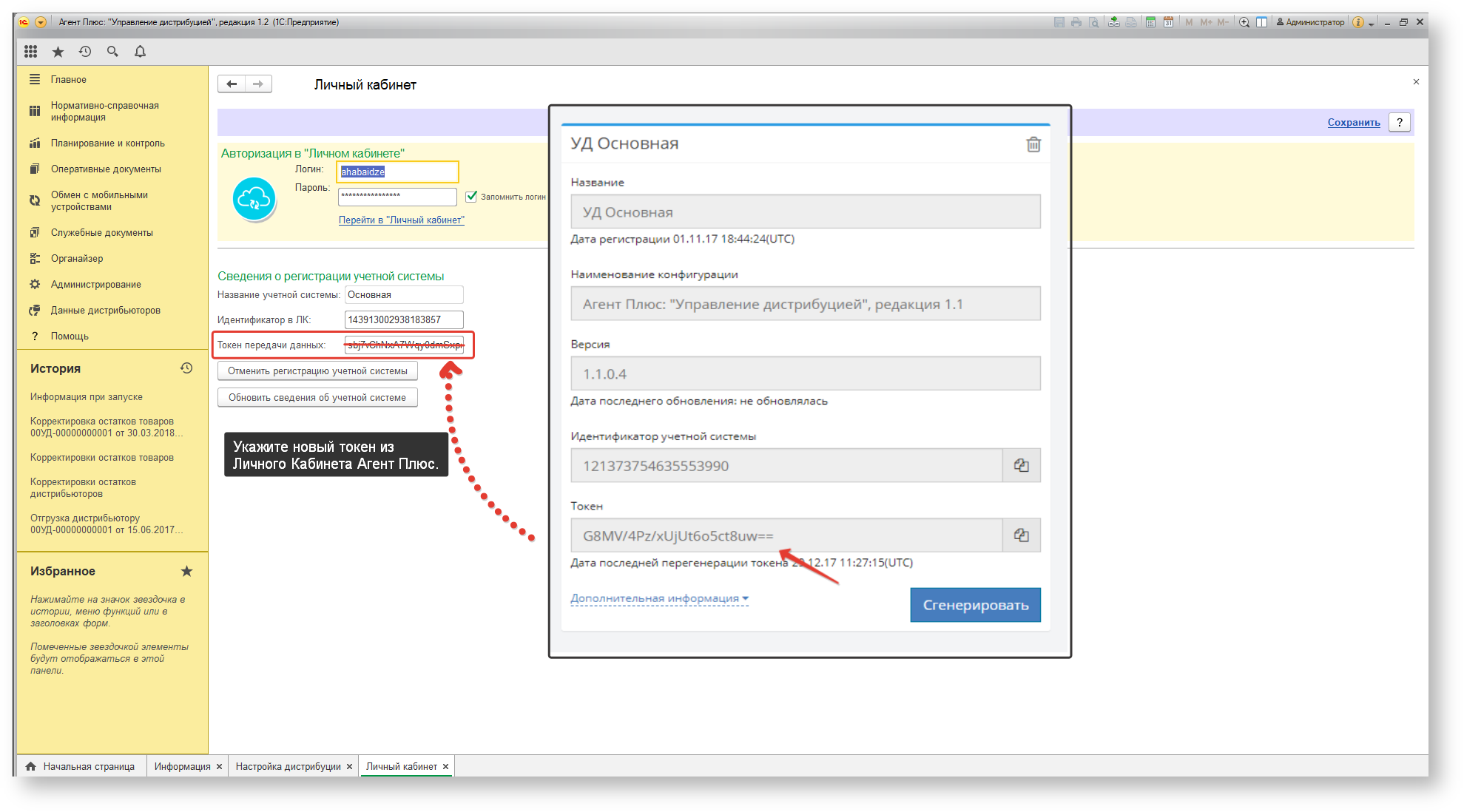Click Отменить регистрацию учетной системы

pyautogui.click(x=317, y=371)
